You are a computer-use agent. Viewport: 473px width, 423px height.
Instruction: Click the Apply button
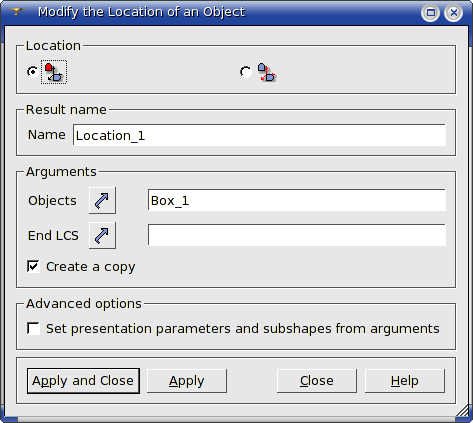click(x=187, y=381)
